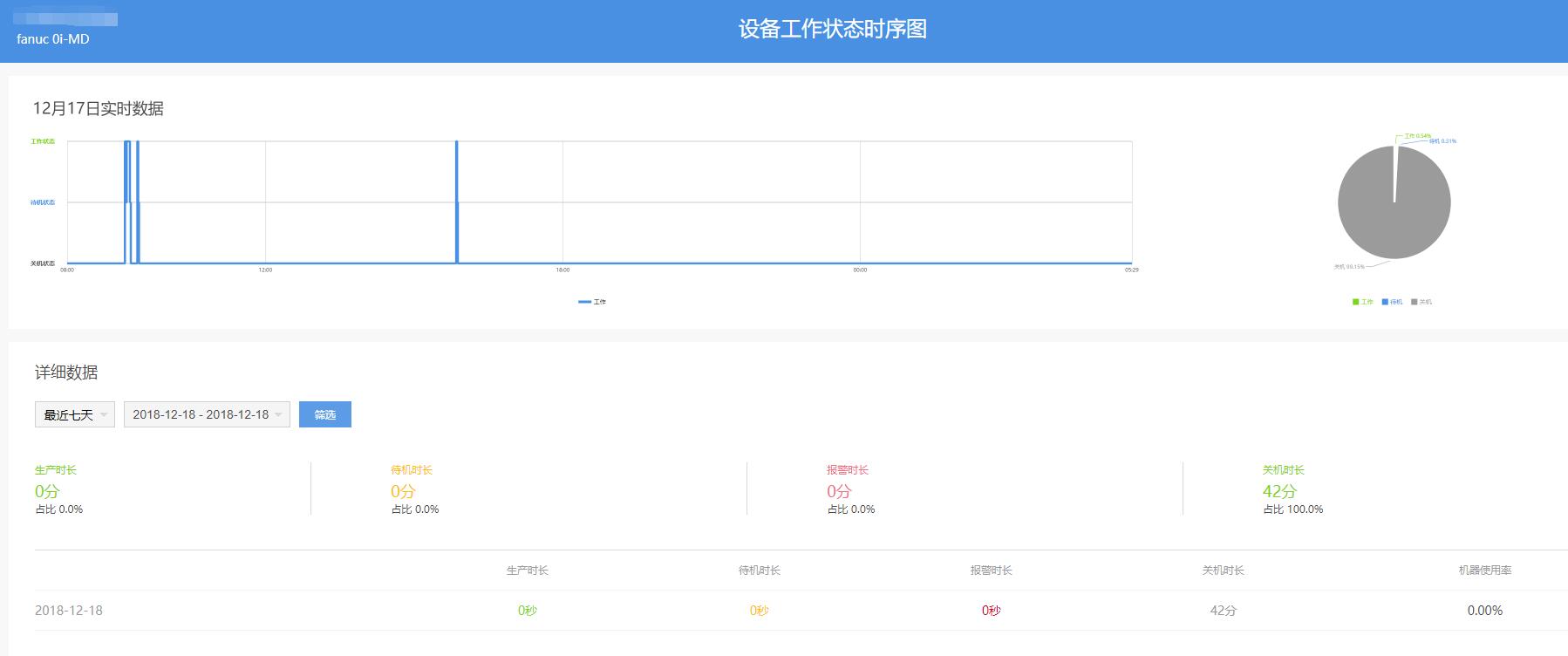Open the 最近七天 time range dropdown

pyautogui.click(x=75, y=414)
